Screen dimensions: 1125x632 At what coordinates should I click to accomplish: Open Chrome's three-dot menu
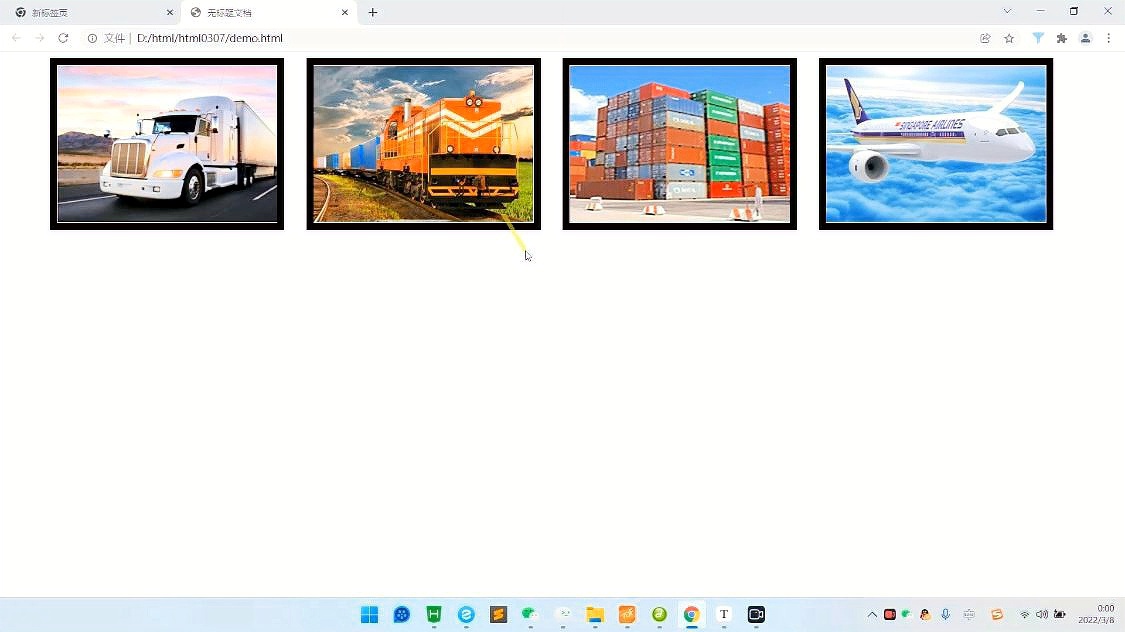[x=1108, y=38]
